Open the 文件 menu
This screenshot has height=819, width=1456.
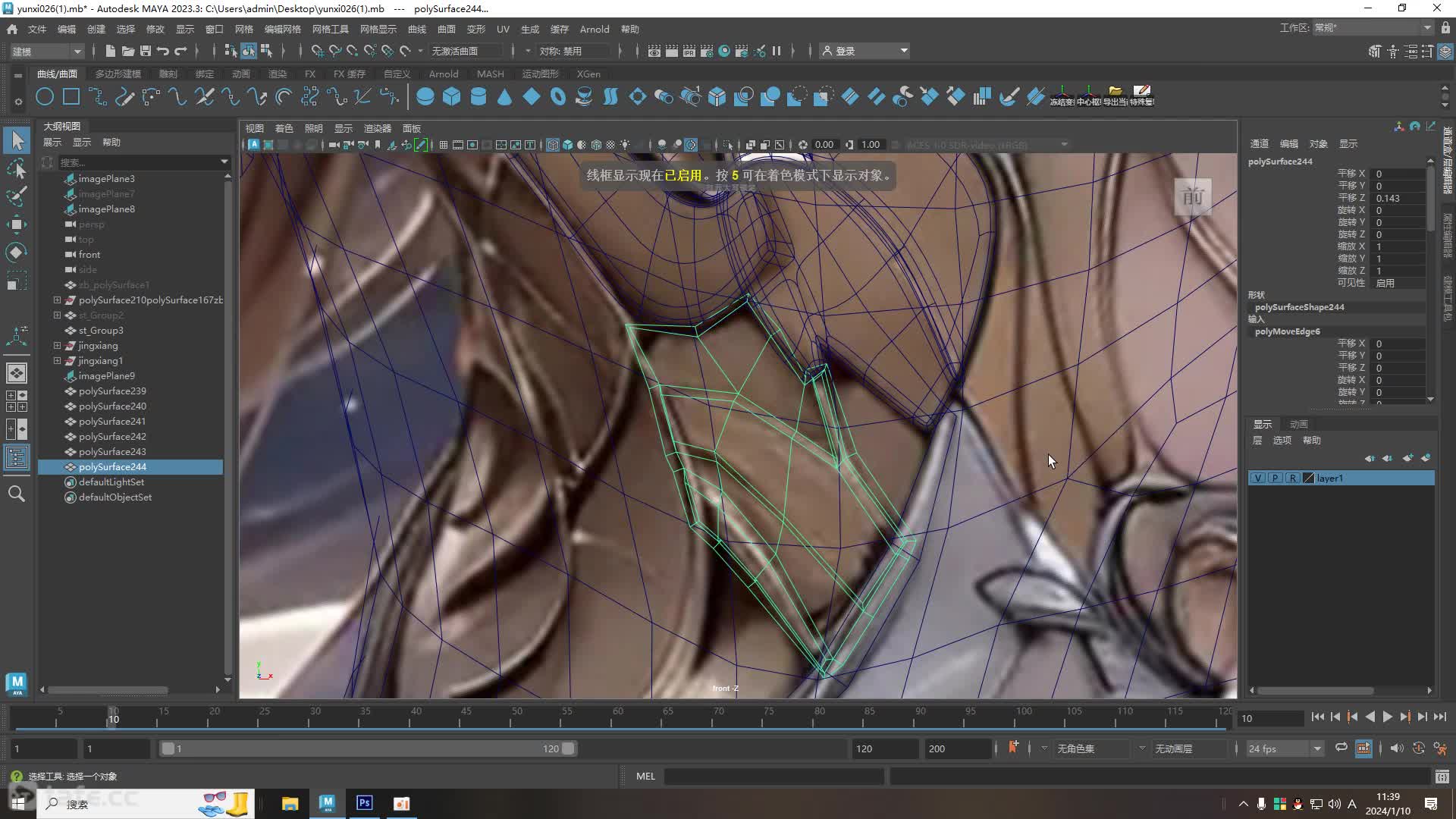tap(37, 29)
